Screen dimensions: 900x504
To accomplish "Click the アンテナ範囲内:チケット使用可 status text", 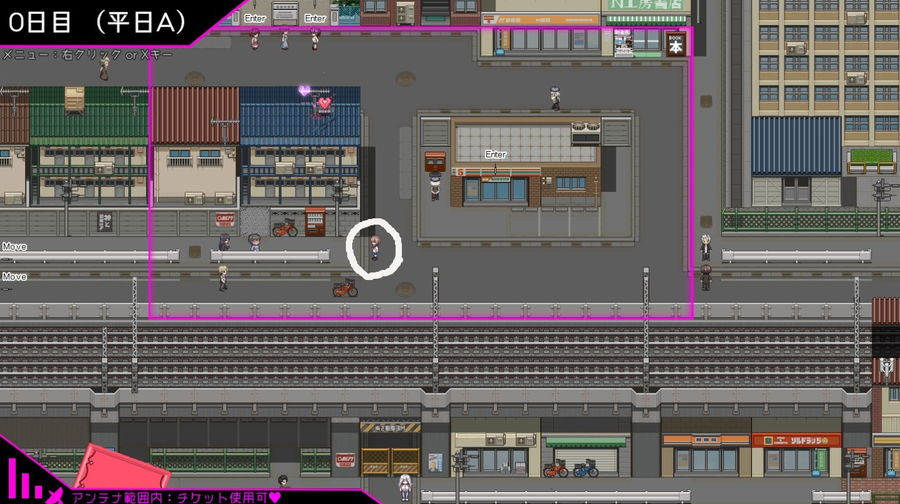I will click(177, 497).
